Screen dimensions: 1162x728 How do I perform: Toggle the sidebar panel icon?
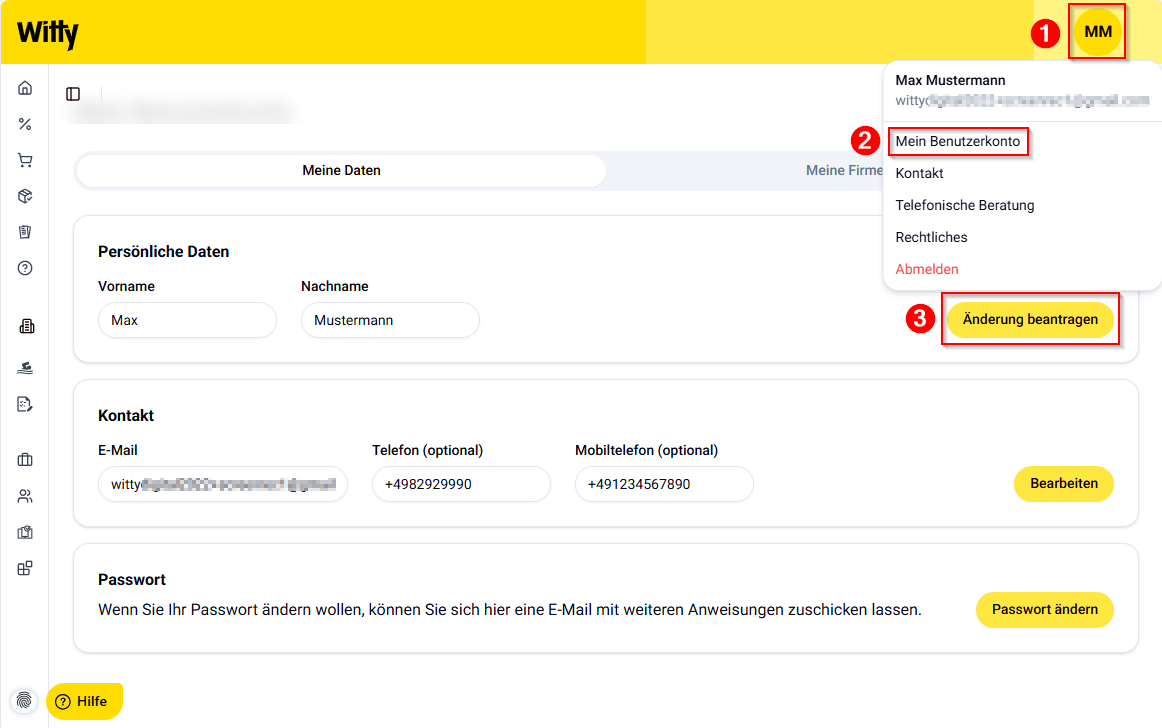tap(73, 94)
